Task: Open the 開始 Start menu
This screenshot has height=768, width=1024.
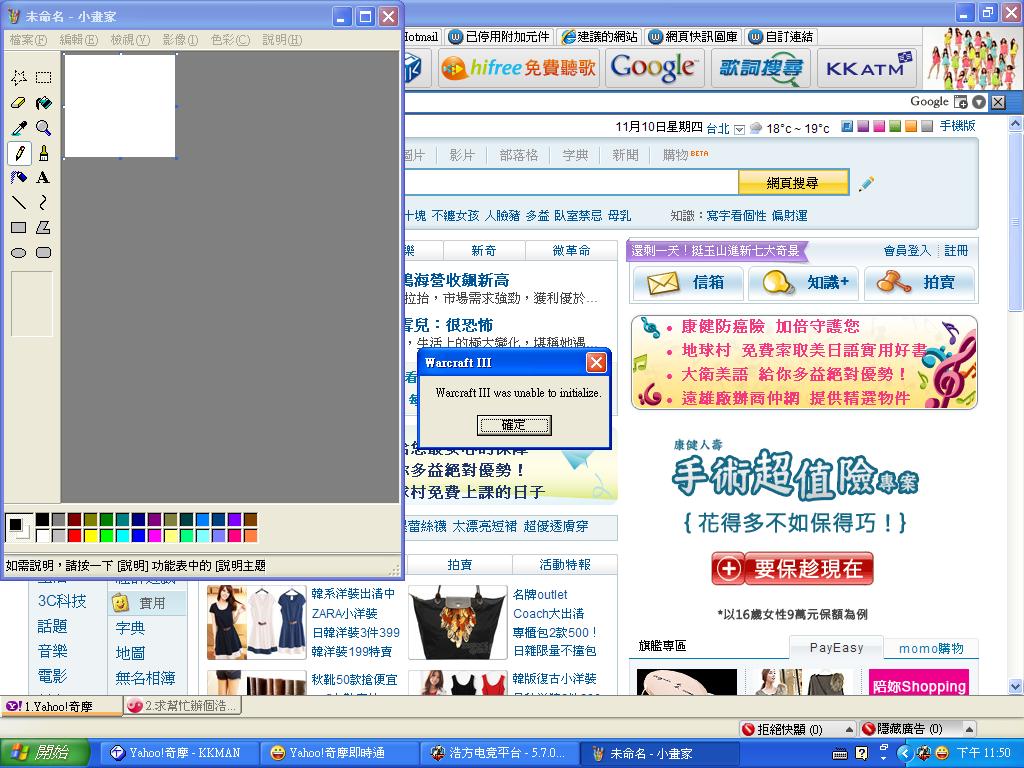Action: tap(42, 753)
